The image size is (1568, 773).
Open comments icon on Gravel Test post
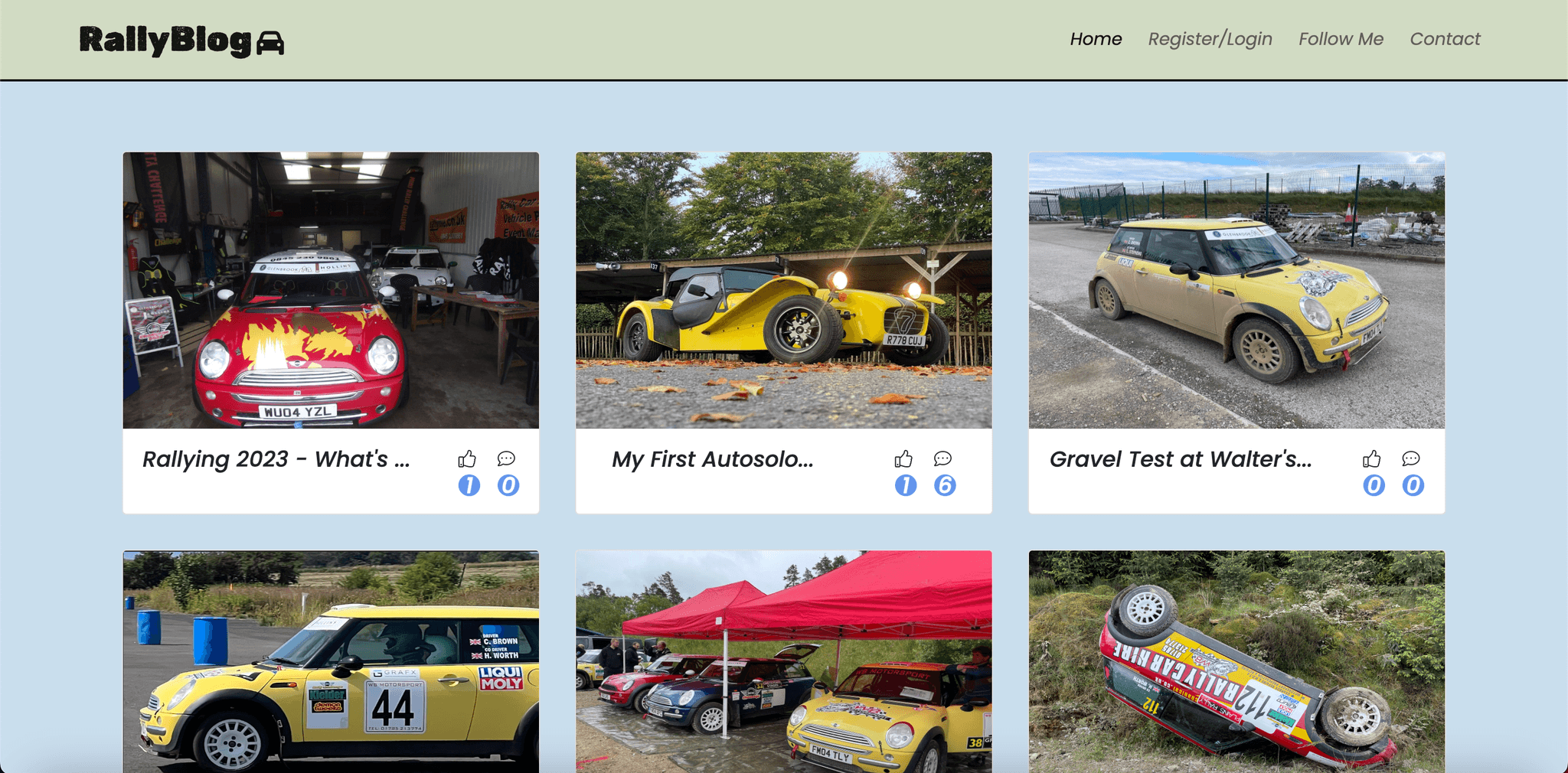1410,458
